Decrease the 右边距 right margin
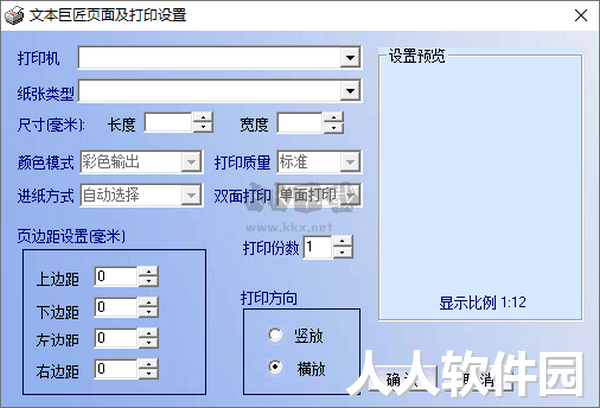This screenshot has height=408, width=600. [148, 374]
